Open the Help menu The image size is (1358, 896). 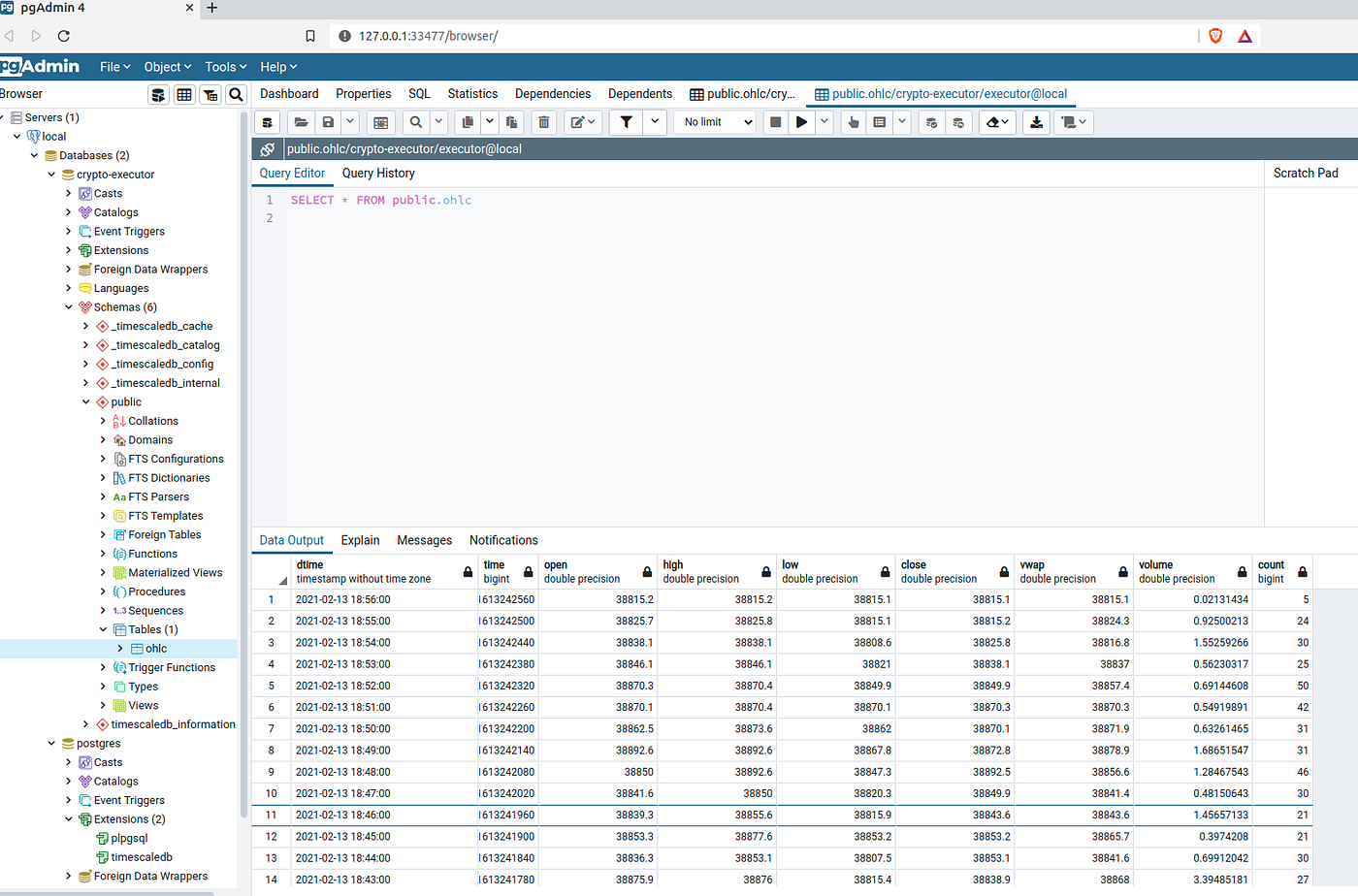pos(278,67)
